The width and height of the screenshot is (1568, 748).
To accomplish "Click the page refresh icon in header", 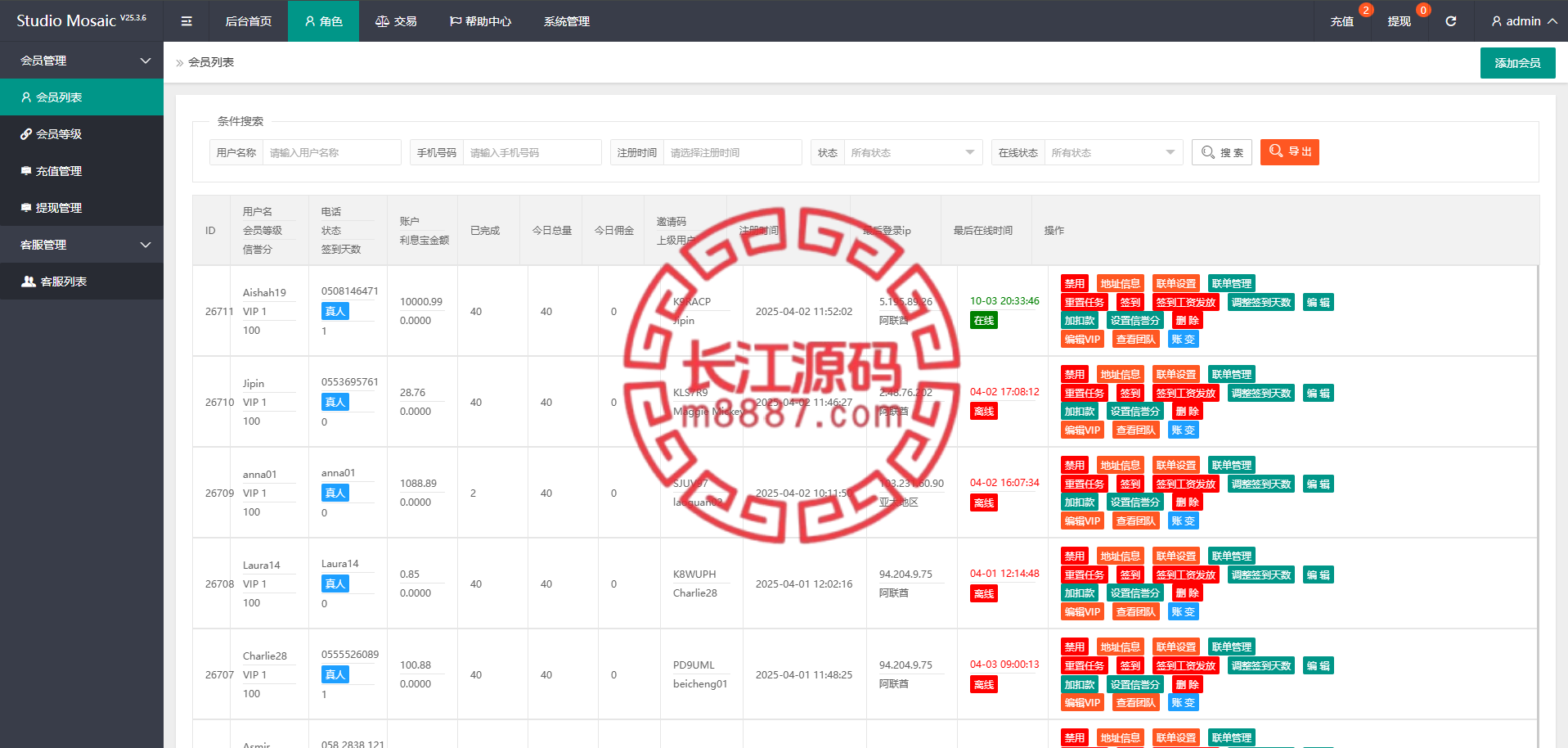I will (x=1450, y=21).
